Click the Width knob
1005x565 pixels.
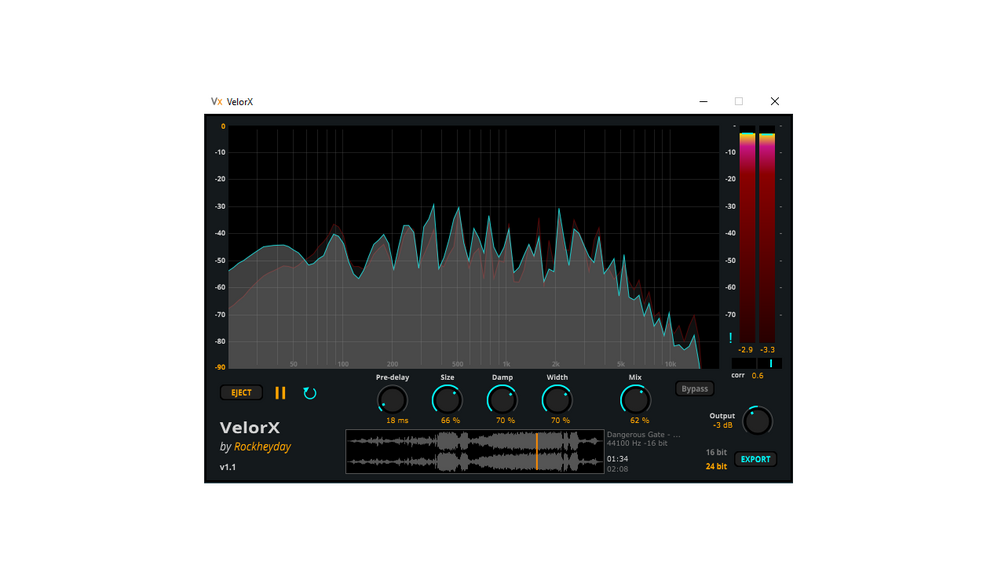[557, 400]
